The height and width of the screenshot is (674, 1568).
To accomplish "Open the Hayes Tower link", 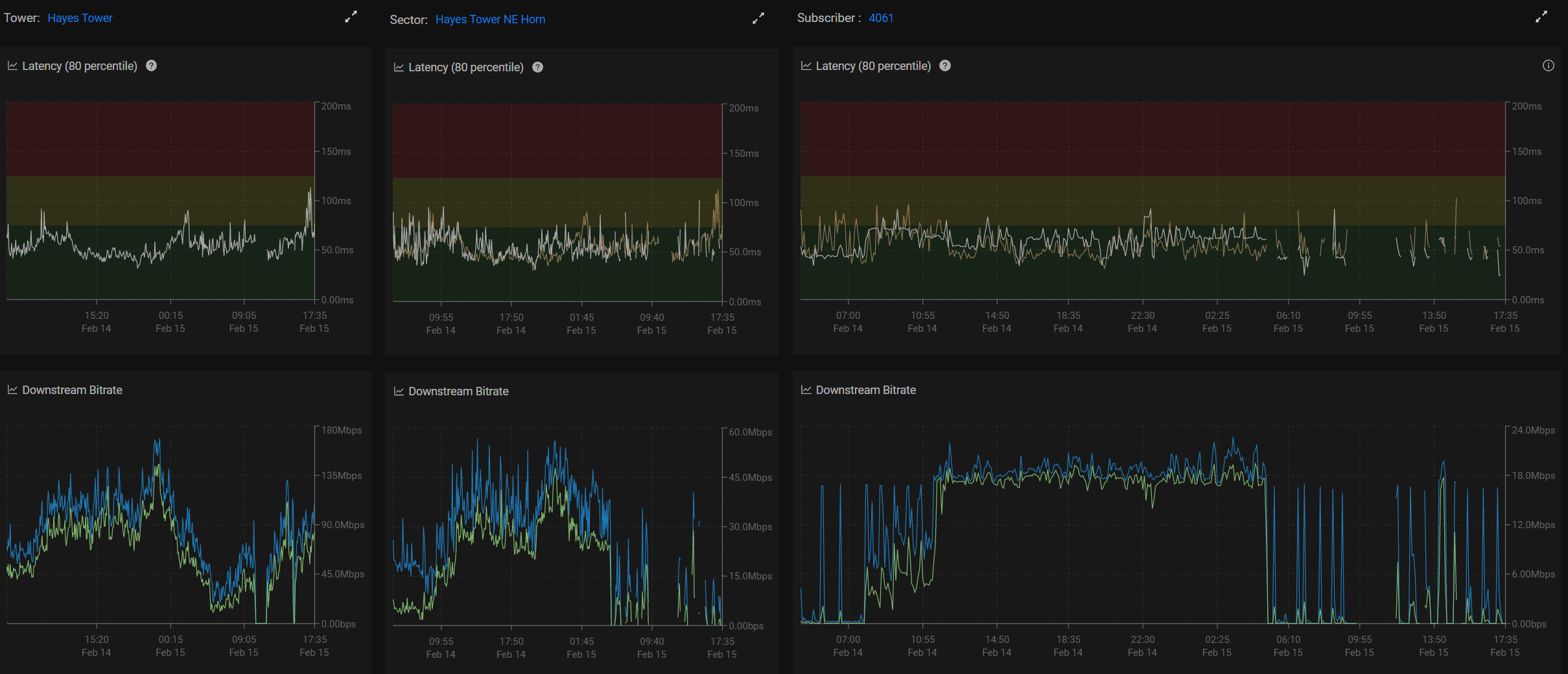I will [x=80, y=18].
